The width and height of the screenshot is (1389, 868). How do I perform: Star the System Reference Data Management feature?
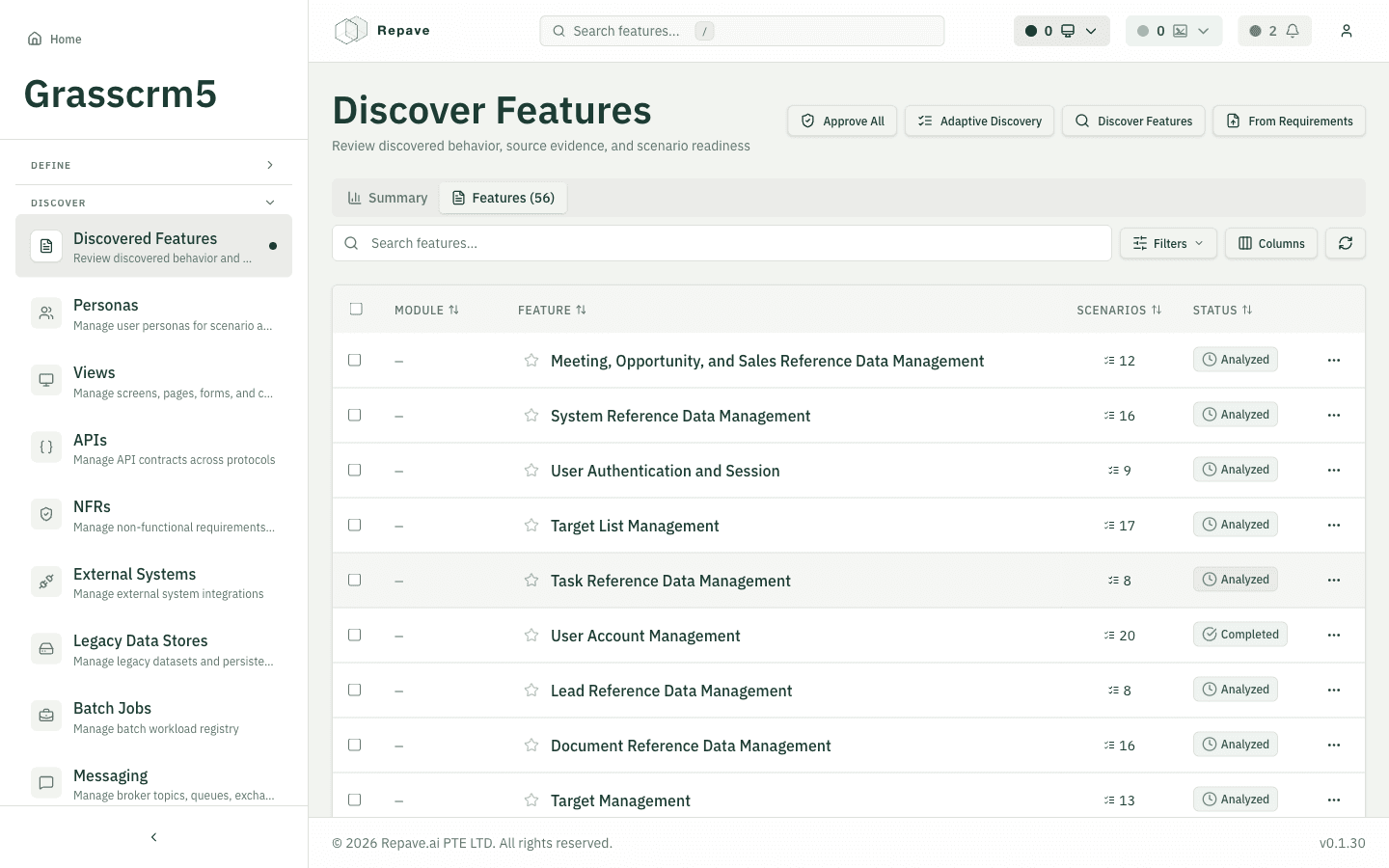tap(531, 416)
